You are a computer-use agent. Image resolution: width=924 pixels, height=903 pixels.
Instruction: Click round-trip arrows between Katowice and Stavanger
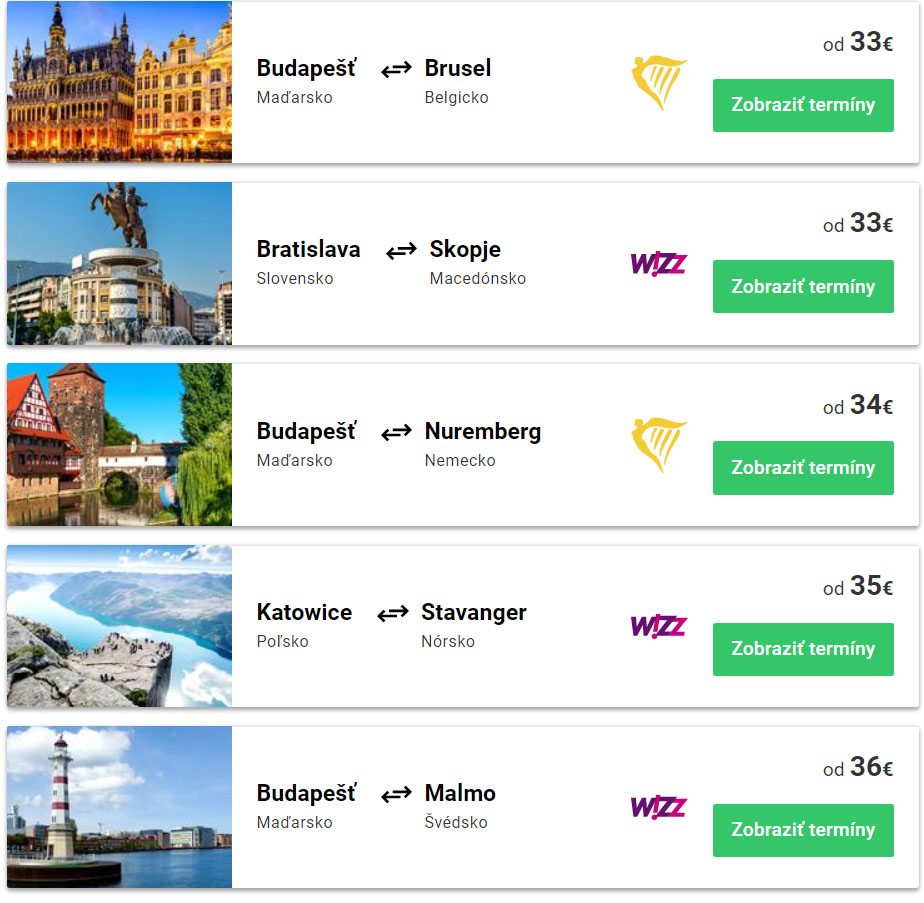point(393,613)
